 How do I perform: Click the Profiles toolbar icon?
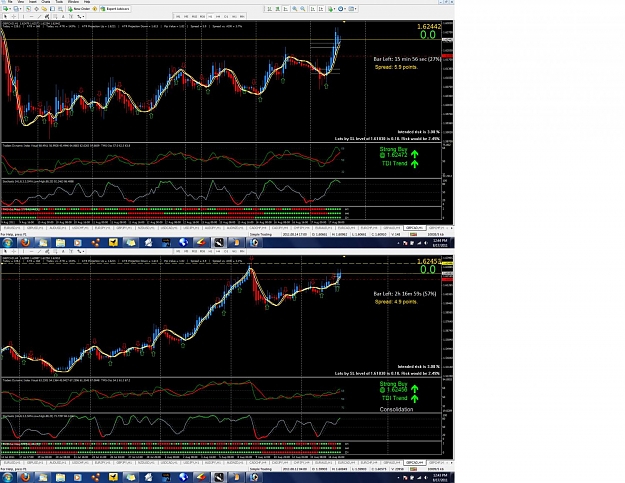click(x=16, y=9)
